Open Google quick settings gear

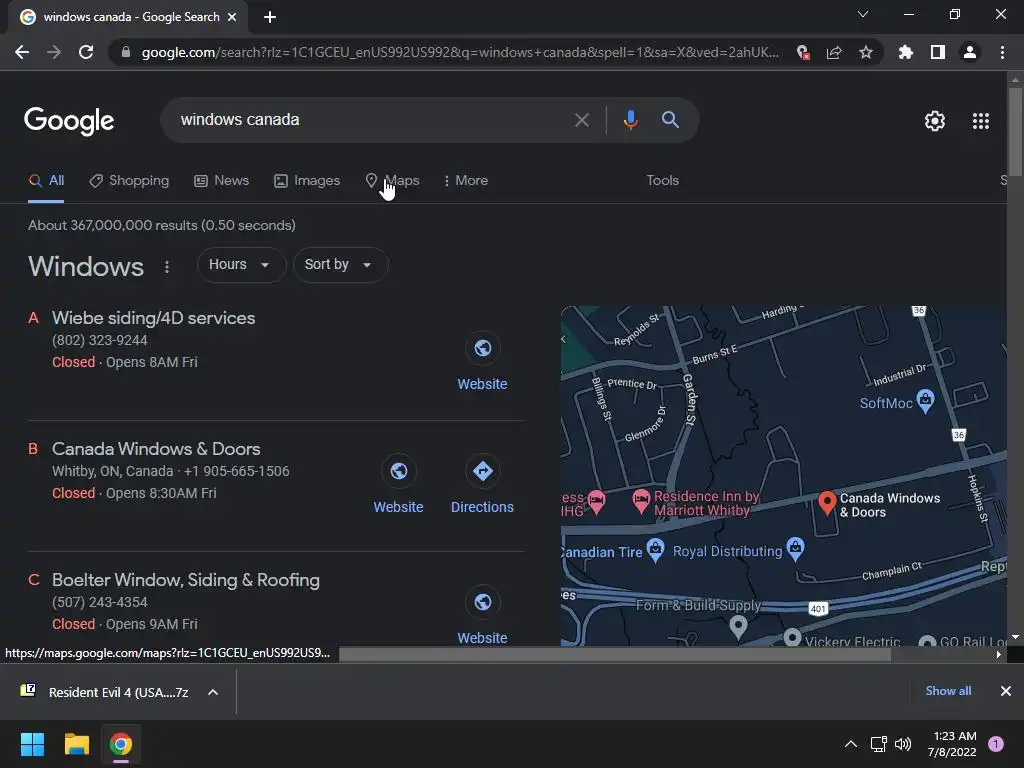tap(935, 121)
